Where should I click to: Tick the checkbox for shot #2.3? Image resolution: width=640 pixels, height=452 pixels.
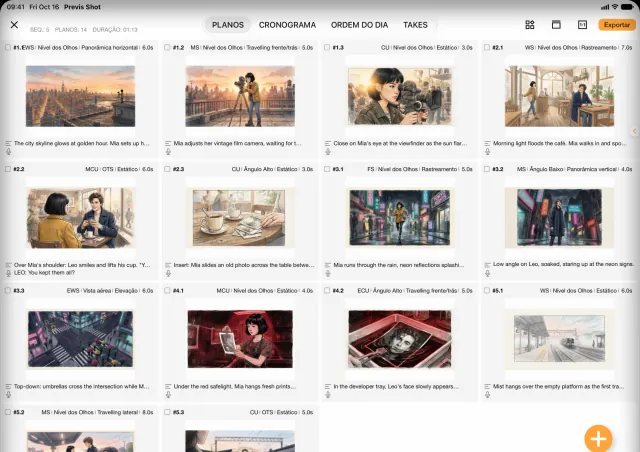point(167,169)
